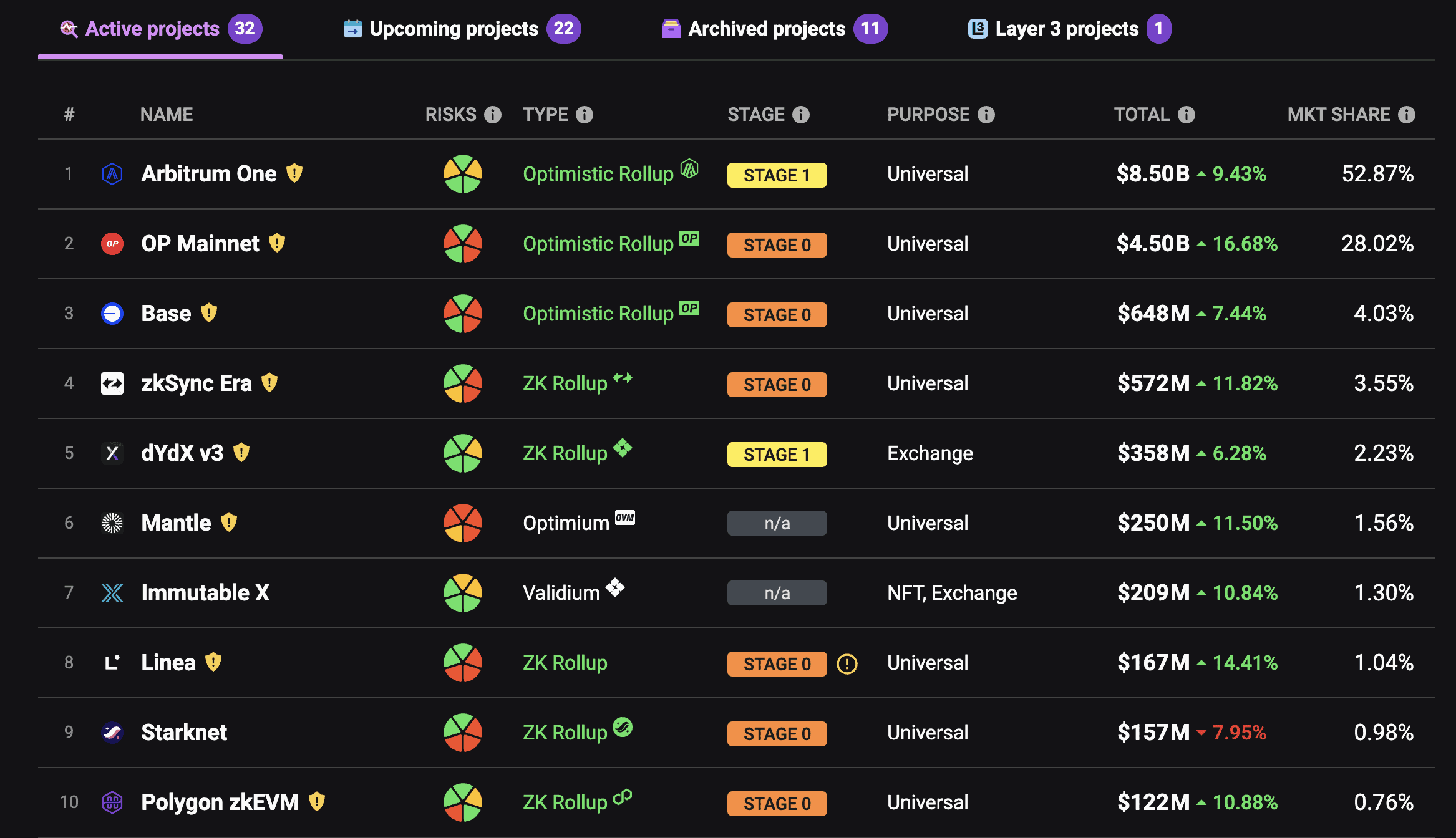The height and width of the screenshot is (838, 1456).
Task: Open the Polygon zkEVM project page
Action: (220, 802)
